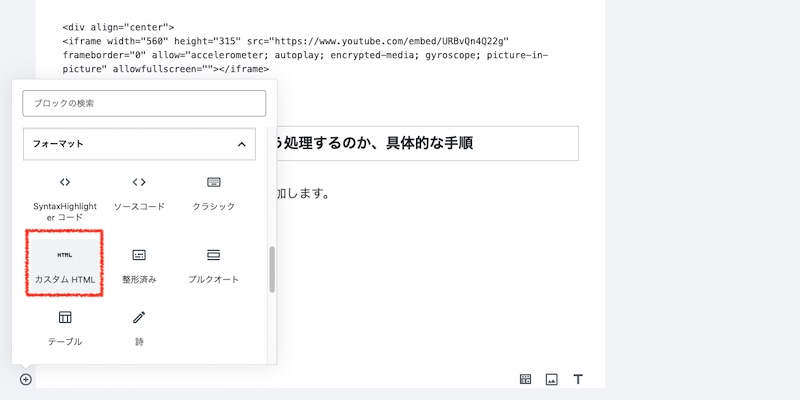The height and width of the screenshot is (400, 800).
Task: Insert a テーブル block
Action: click(x=65, y=328)
